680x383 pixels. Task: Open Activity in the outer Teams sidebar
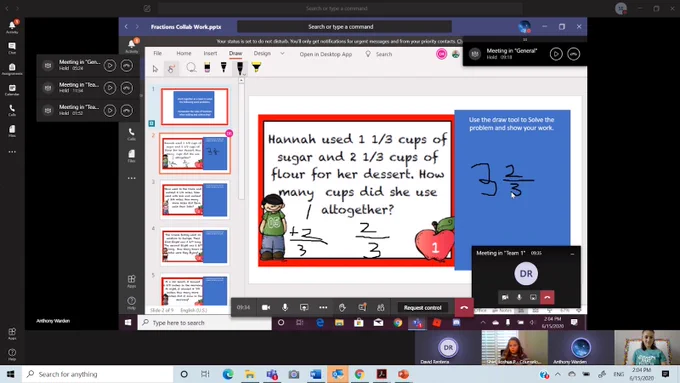pos(12,27)
